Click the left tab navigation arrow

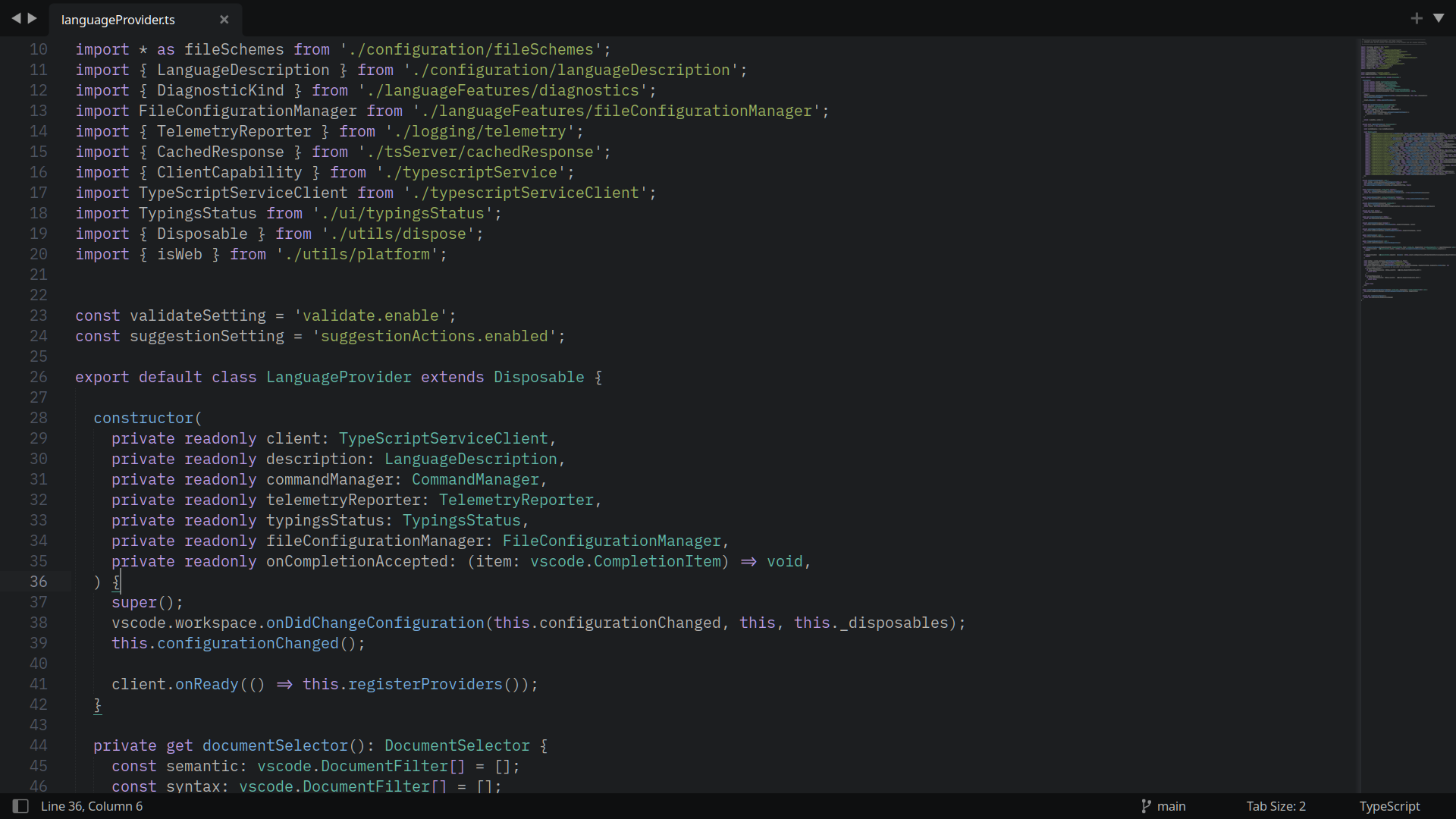tap(16, 18)
